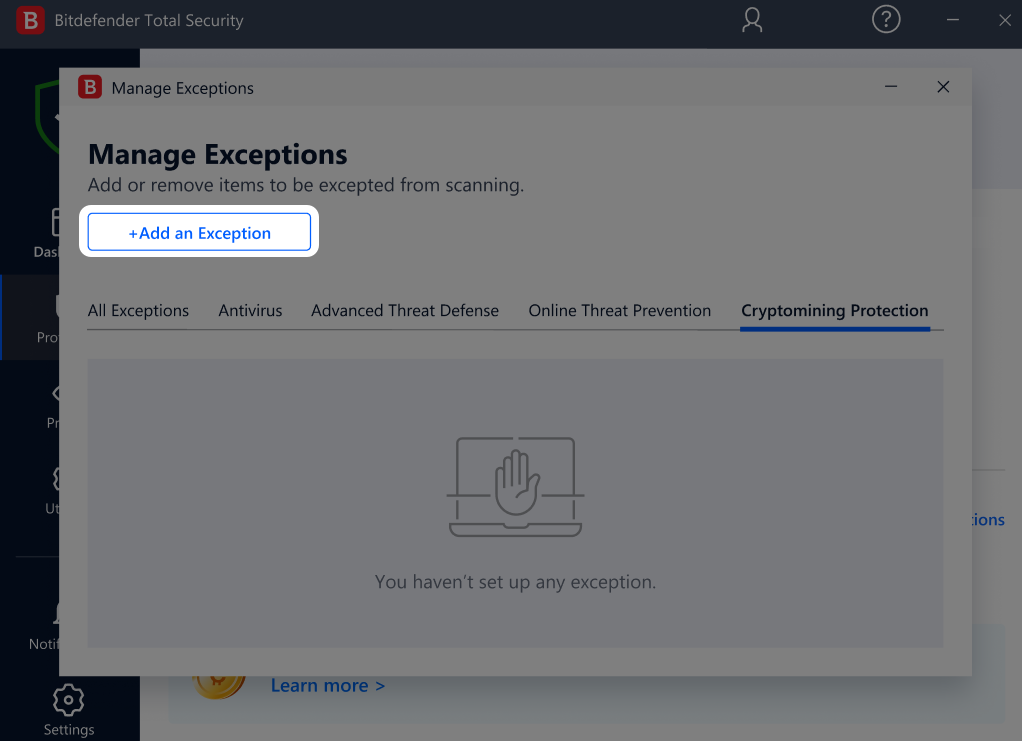Open the Online Threat Prevention tab
Screen dimensions: 1022x741
pos(619,311)
